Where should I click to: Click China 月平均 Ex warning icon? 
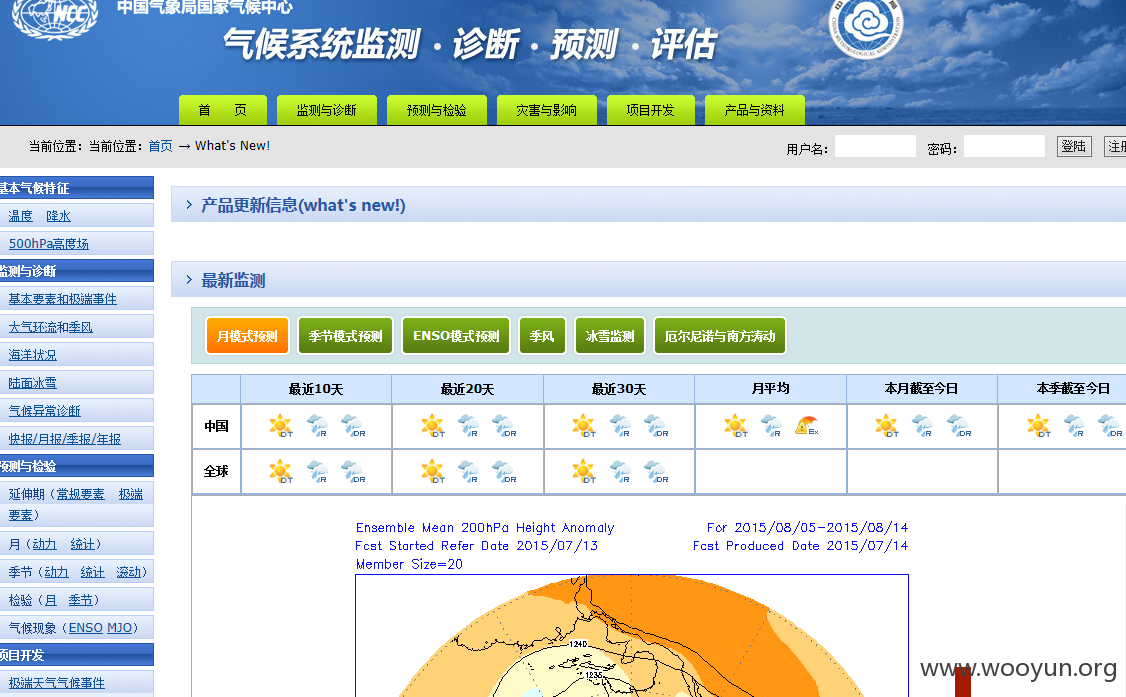(x=807, y=426)
